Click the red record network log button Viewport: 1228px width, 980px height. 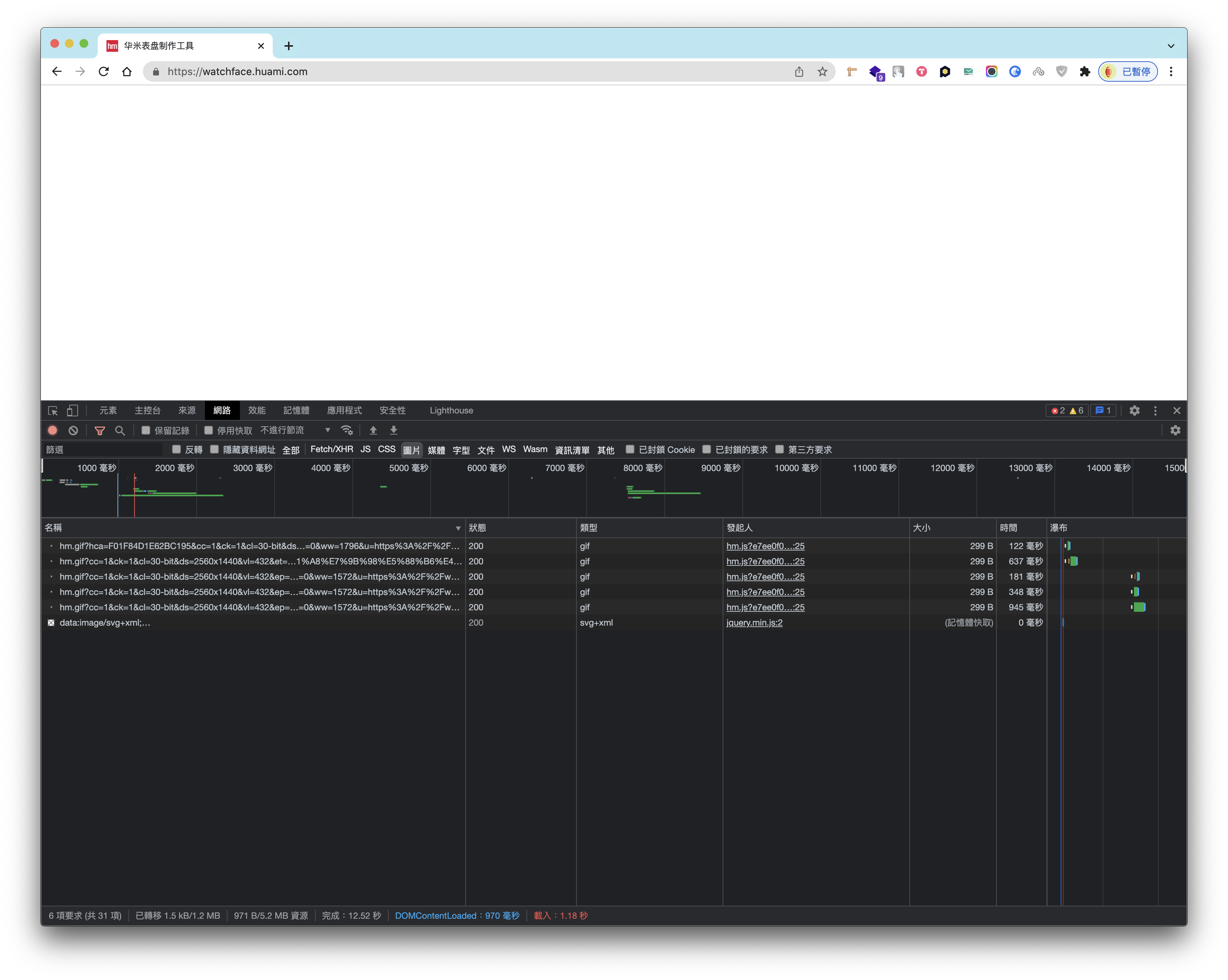pos(53,431)
